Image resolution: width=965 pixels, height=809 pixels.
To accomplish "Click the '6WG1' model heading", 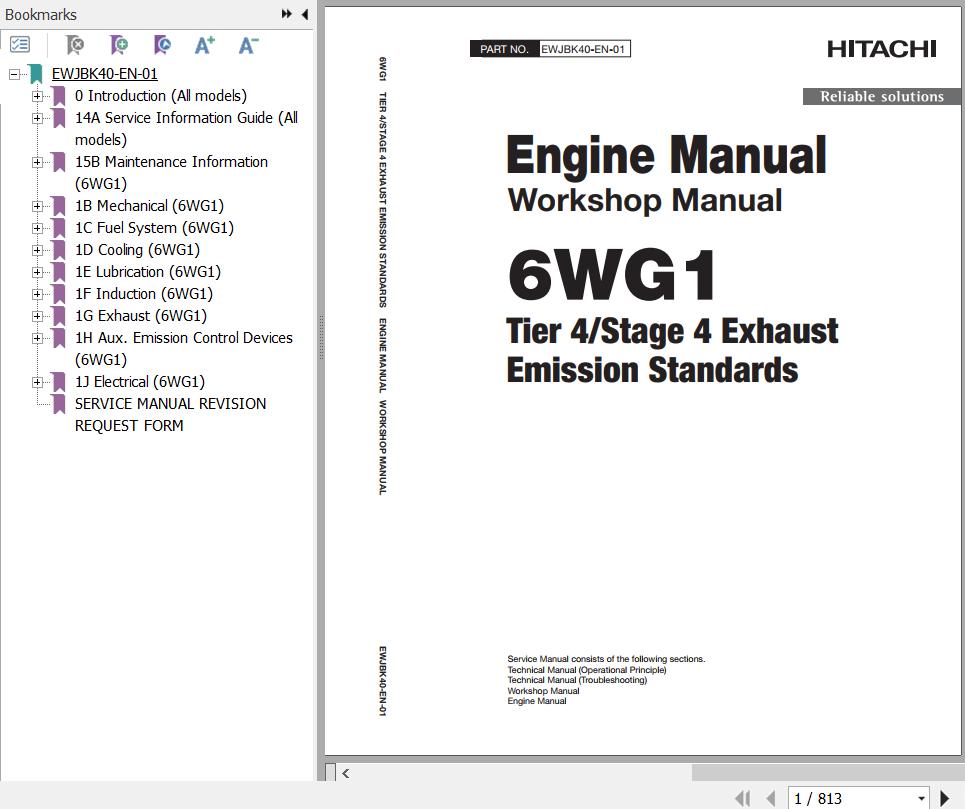I will point(612,274).
